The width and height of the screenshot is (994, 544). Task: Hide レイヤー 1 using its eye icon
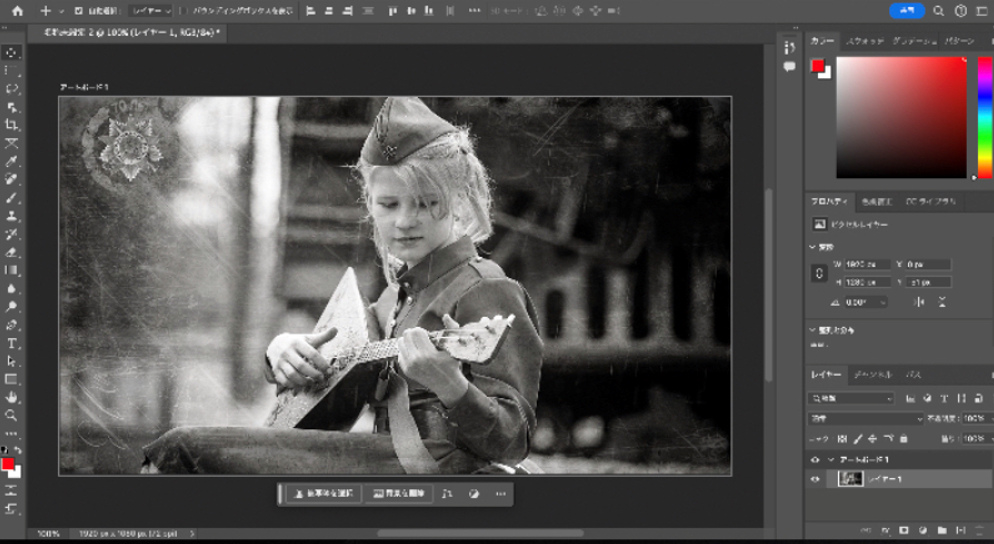click(815, 479)
